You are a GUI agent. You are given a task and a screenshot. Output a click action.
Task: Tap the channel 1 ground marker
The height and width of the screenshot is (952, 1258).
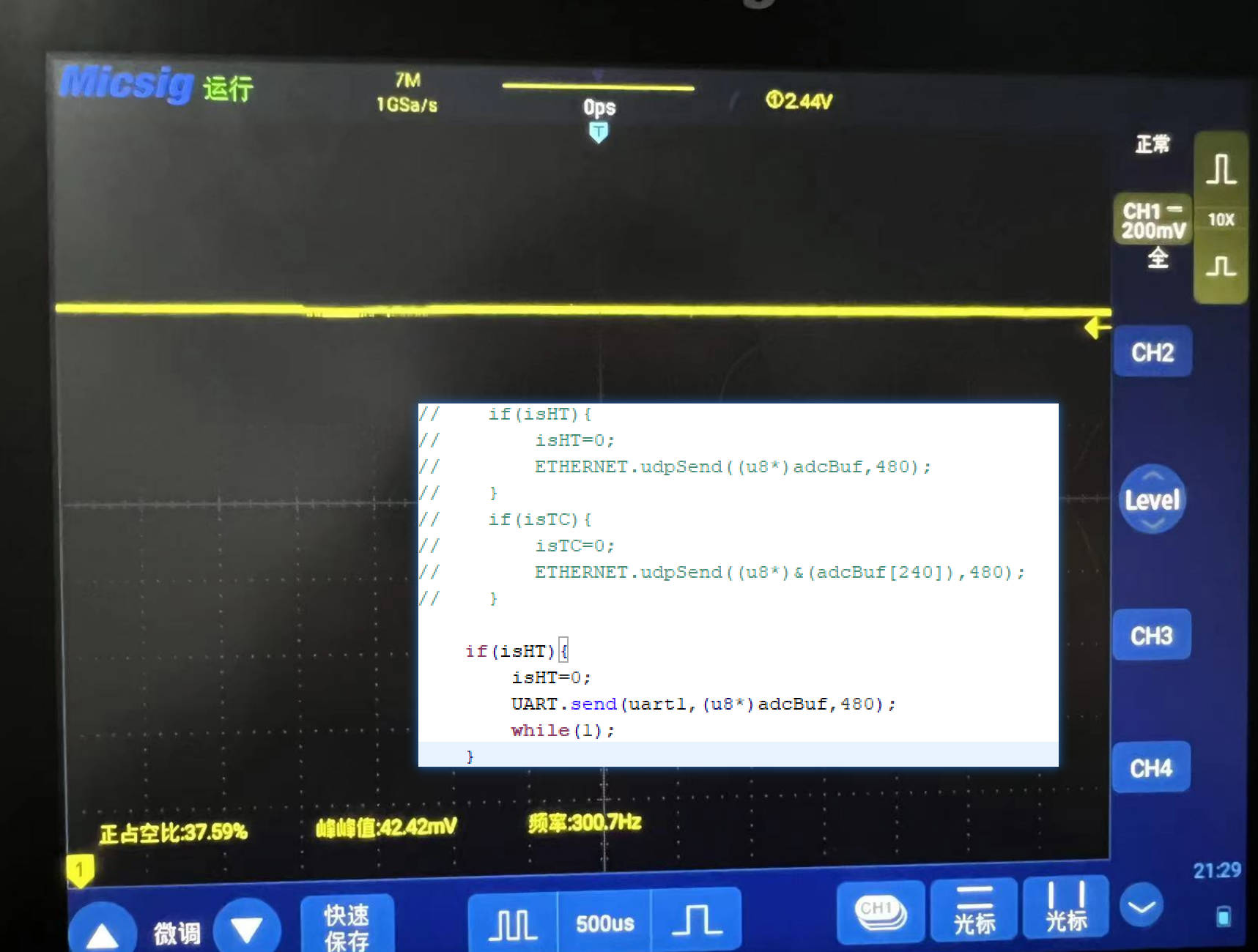[x=80, y=871]
